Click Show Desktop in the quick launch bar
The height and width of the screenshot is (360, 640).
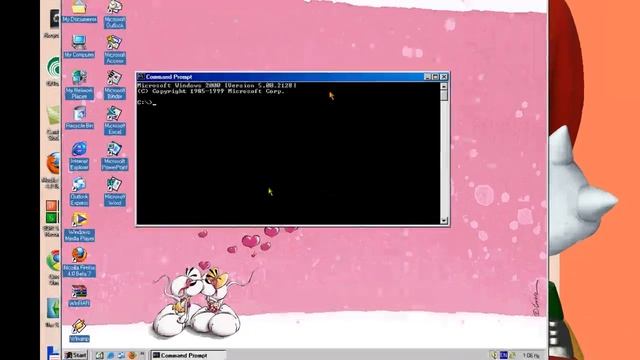100,356
